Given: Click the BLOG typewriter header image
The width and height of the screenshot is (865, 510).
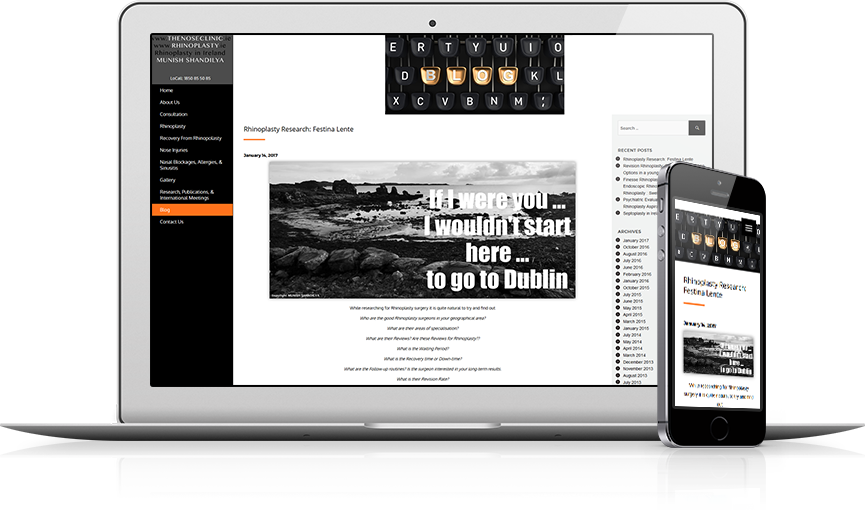Looking at the screenshot, I should (x=474, y=74).
